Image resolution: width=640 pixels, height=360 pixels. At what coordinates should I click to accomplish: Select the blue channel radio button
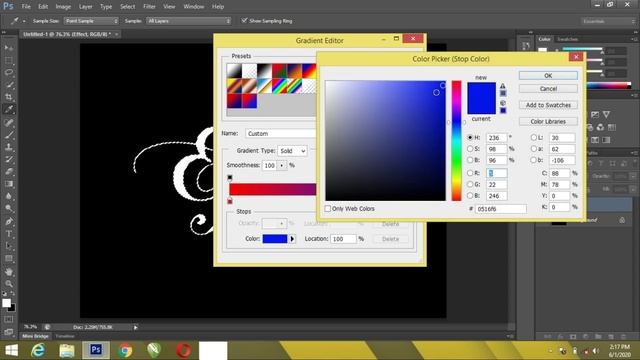[x=470, y=196]
